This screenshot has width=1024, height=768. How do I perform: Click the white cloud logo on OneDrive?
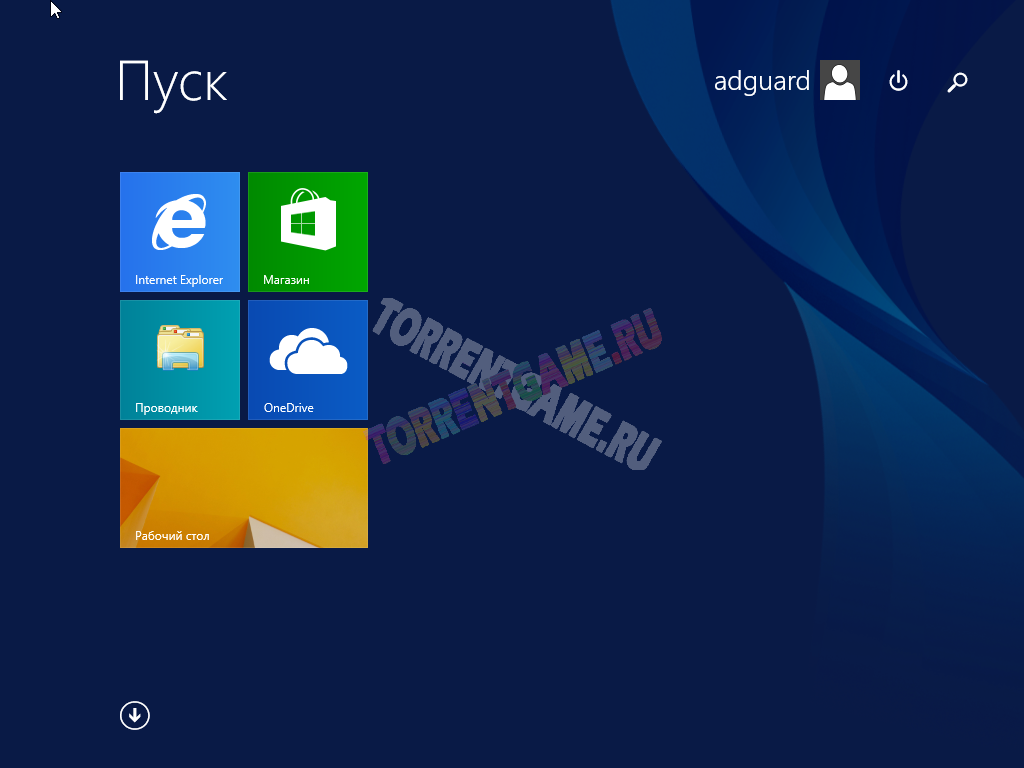(x=308, y=351)
